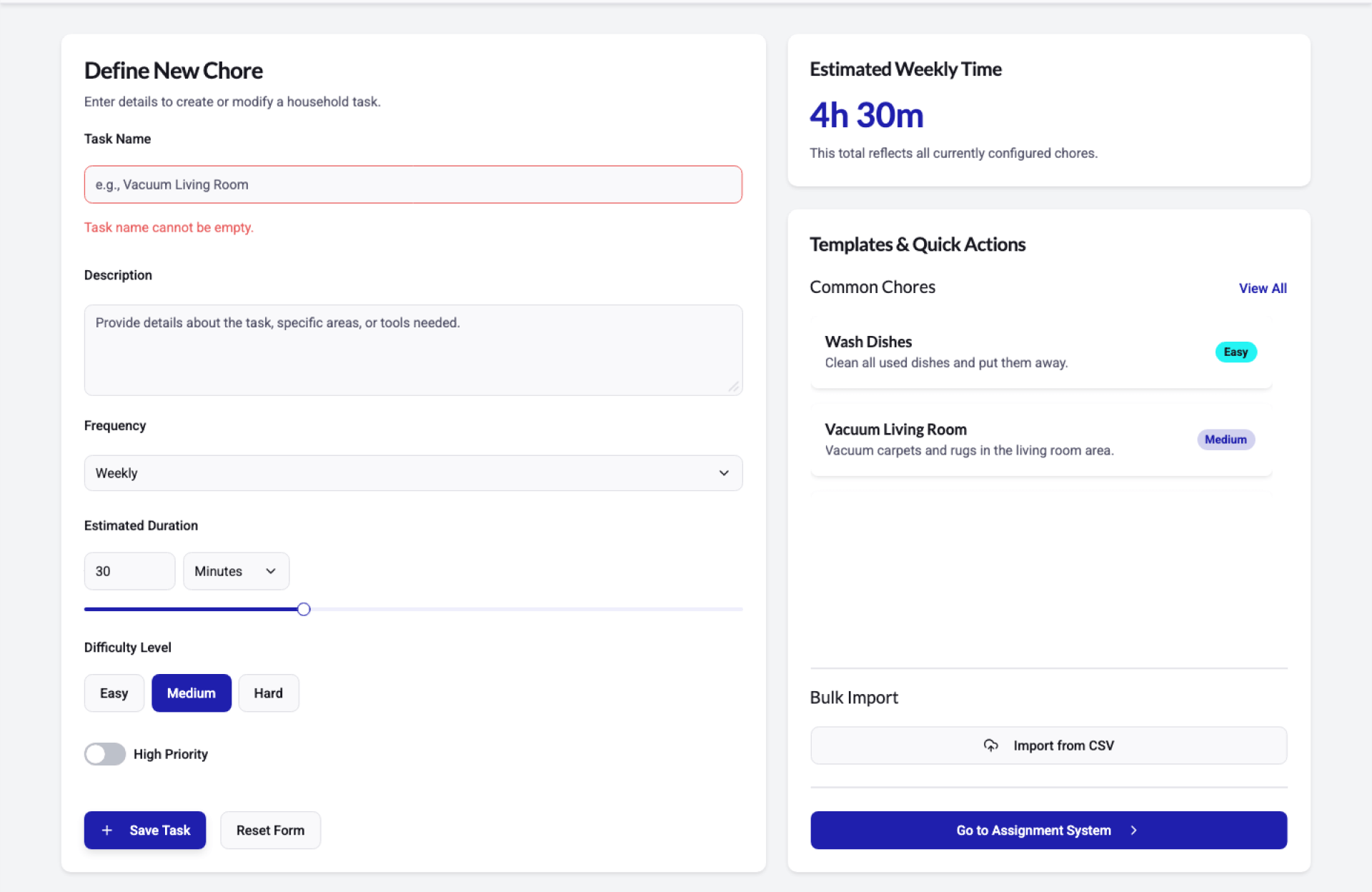Click the Medium badge on Vacuum Living Room
This screenshot has width=1372, height=892.
click(1225, 440)
